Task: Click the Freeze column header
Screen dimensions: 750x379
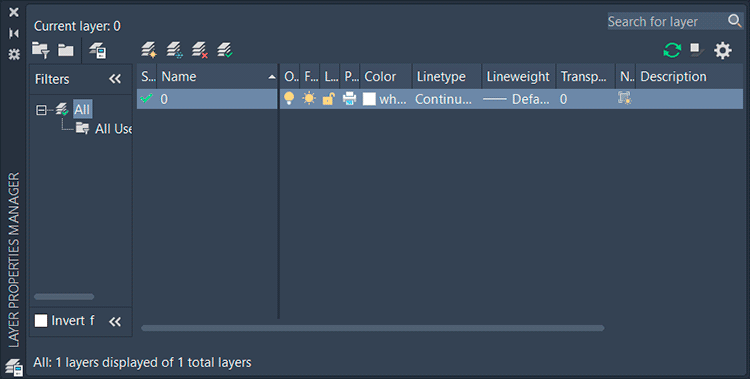Action: pyautogui.click(x=310, y=77)
